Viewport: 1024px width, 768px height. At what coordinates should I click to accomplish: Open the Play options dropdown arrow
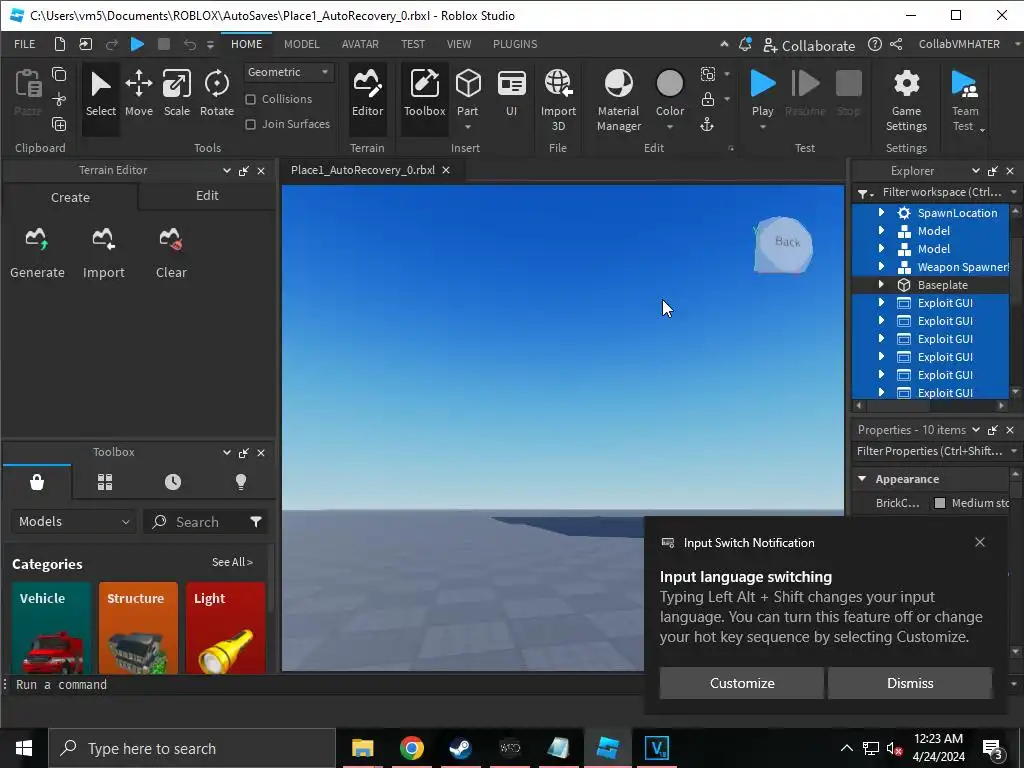coord(762,127)
